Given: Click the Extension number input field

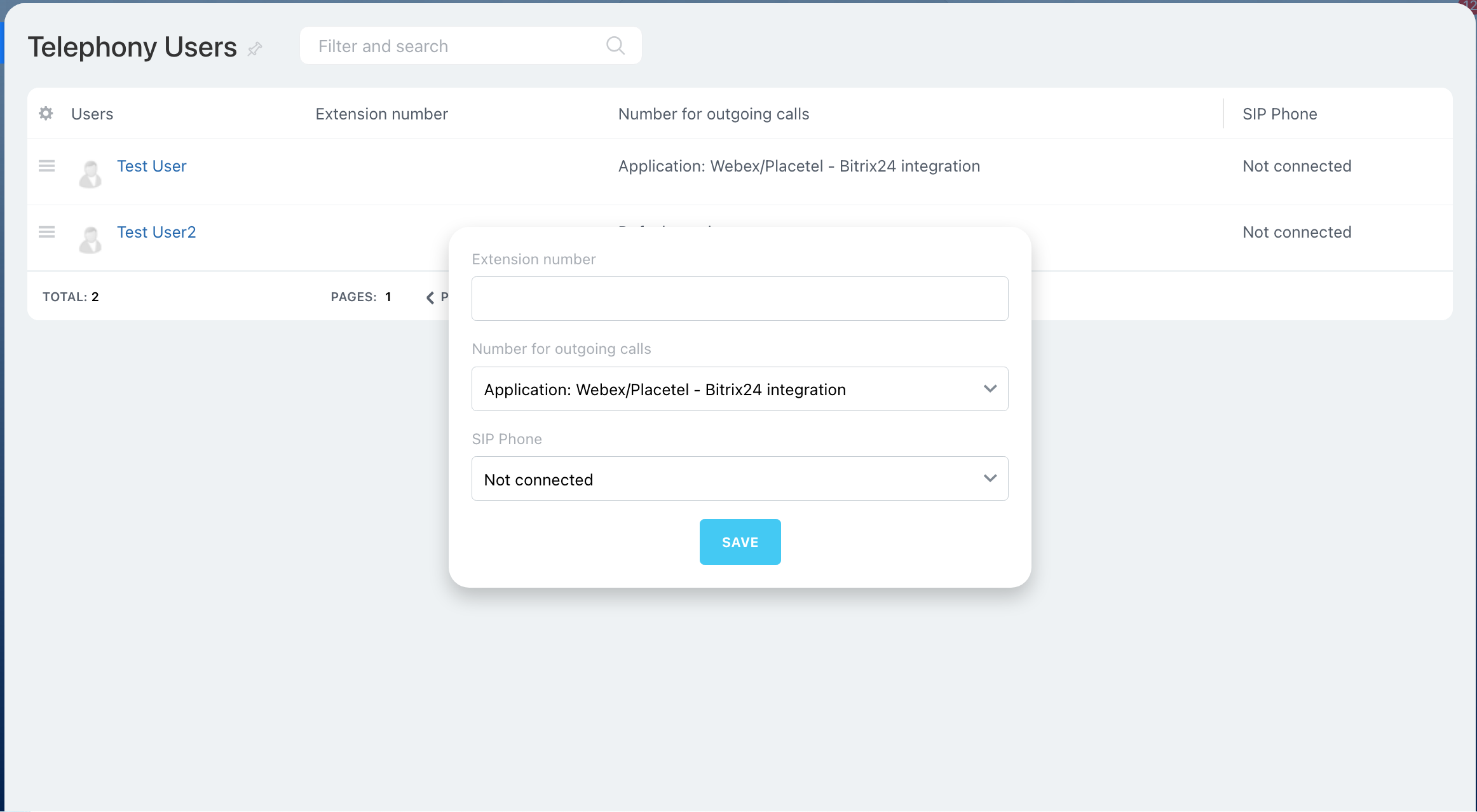Looking at the screenshot, I should click(739, 299).
